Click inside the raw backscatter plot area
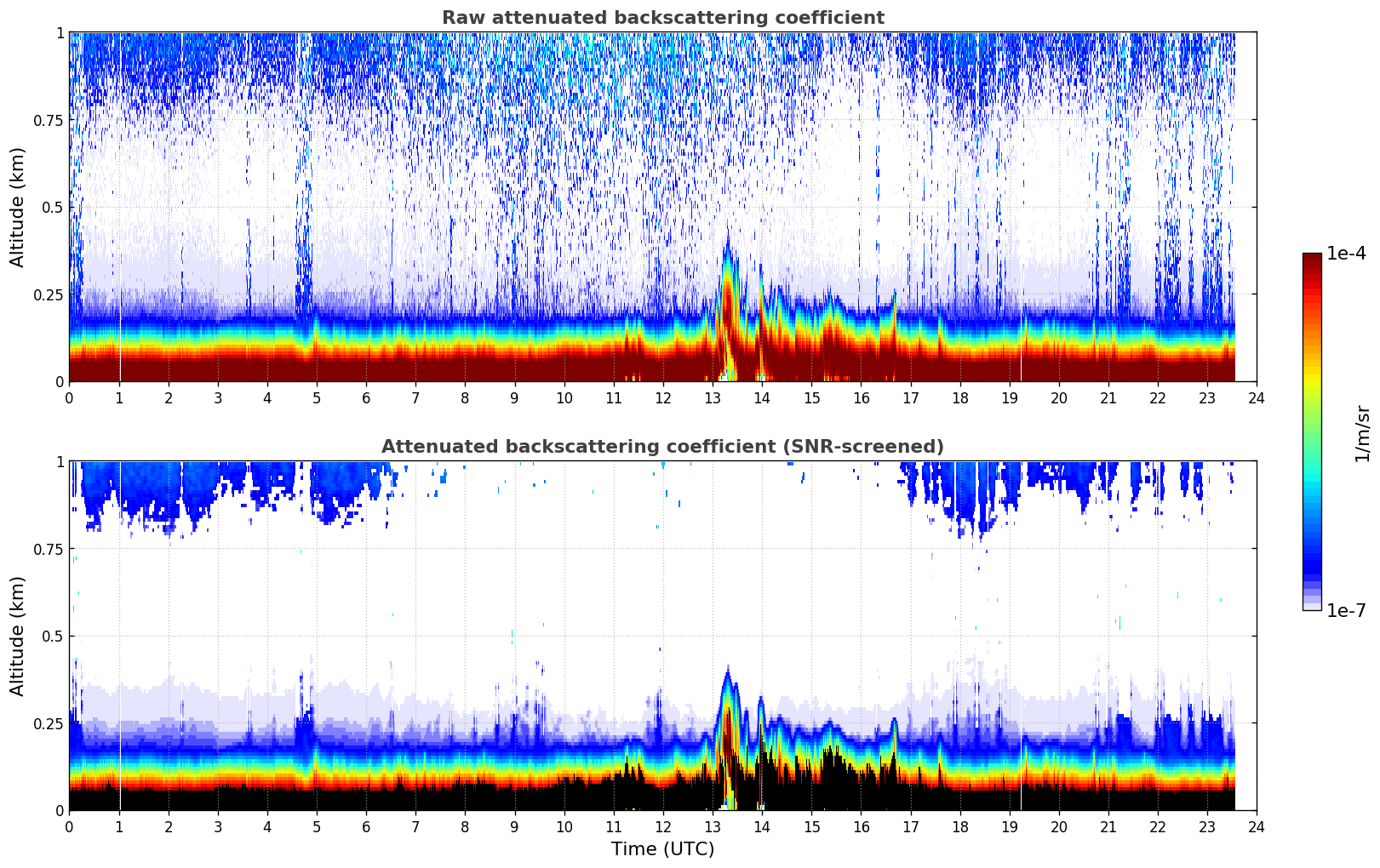 [662, 207]
